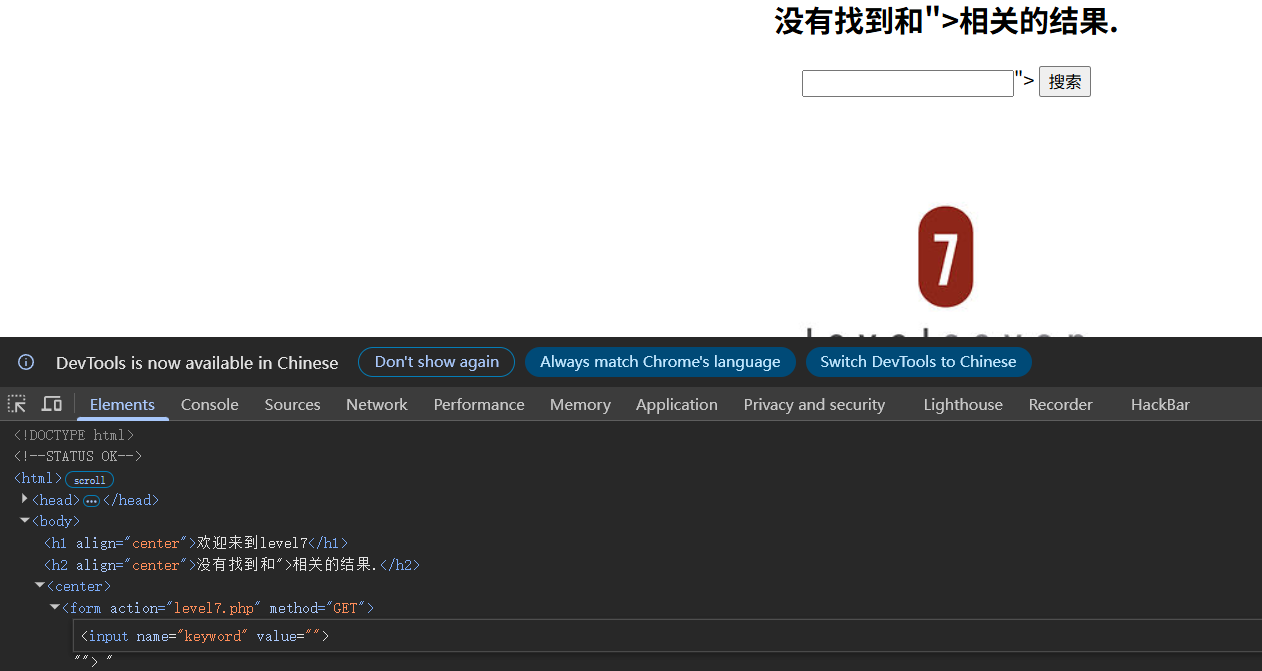Click Always match Chrome's language
The width and height of the screenshot is (1262, 671).
pyautogui.click(x=660, y=362)
